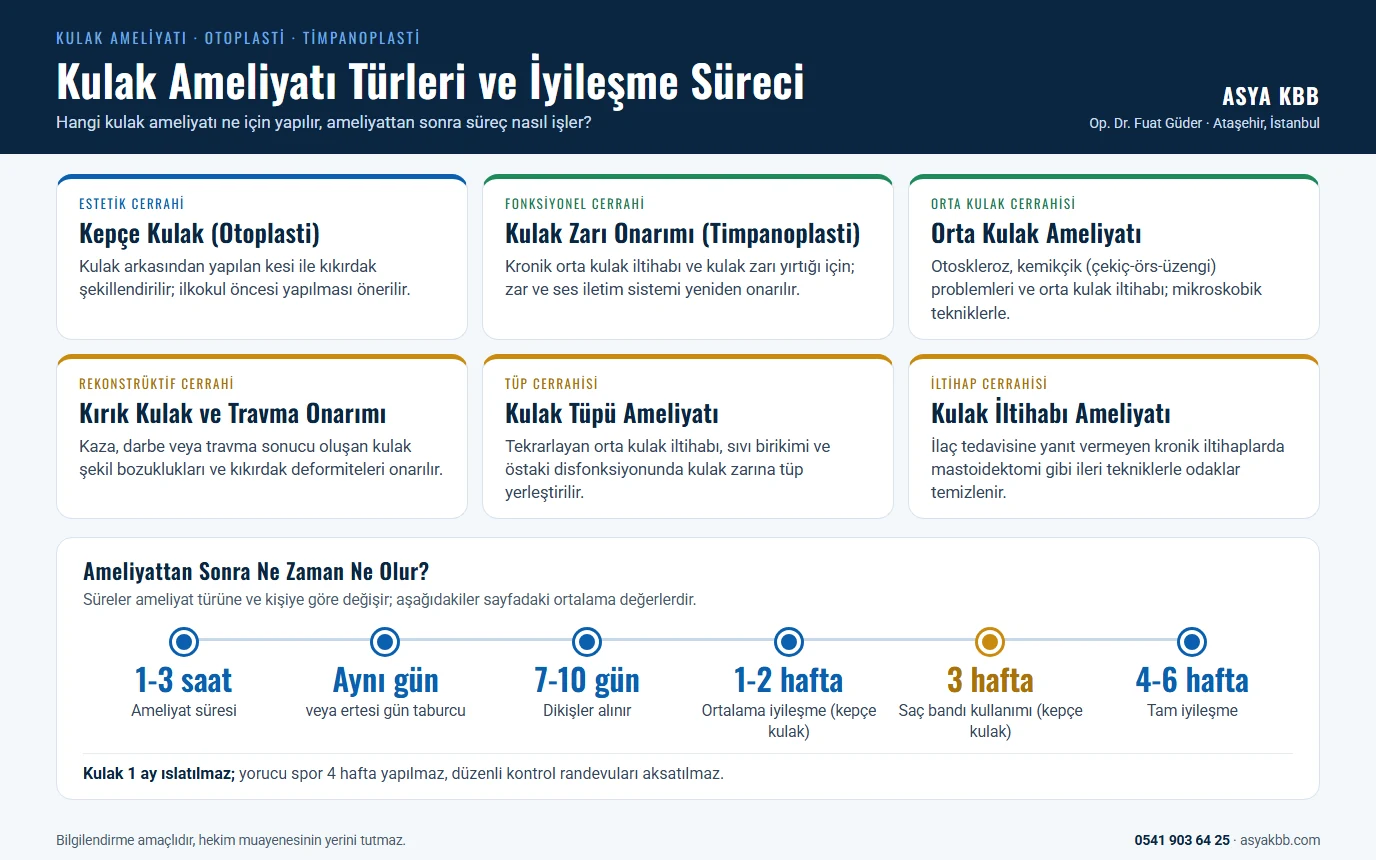
Task: Click the "Ortalama iyileşme (kepçe kulak)" caption
Action: pyautogui.click(x=789, y=721)
